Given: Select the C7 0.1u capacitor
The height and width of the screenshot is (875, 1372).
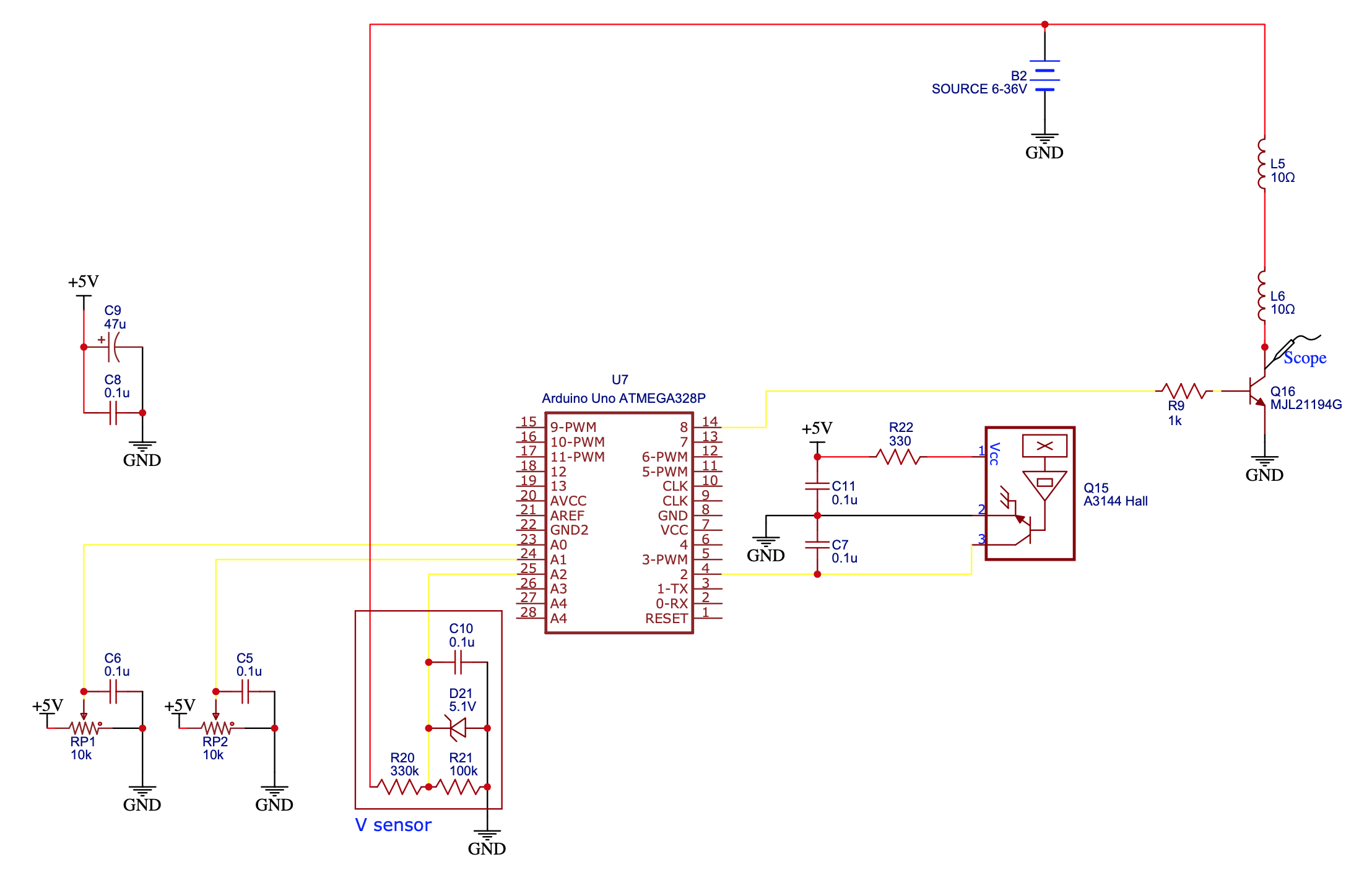Looking at the screenshot, I should [817, 545].
